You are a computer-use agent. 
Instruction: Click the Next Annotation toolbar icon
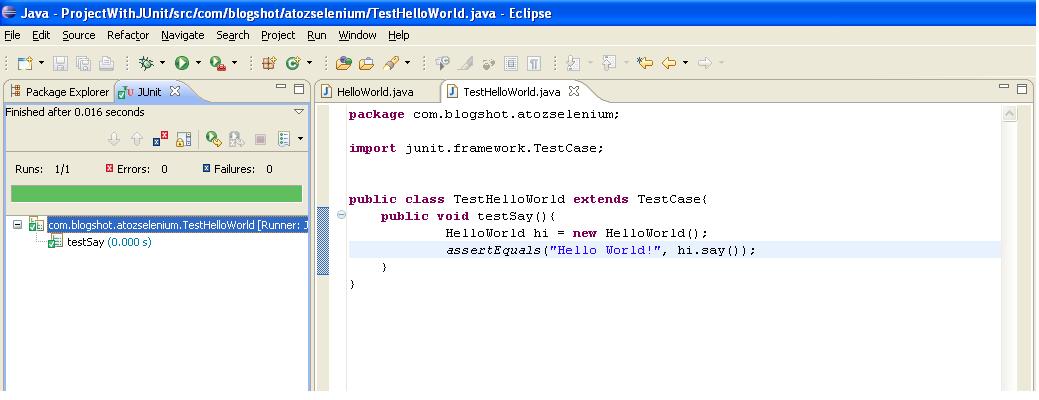click(x=573, y=64)
